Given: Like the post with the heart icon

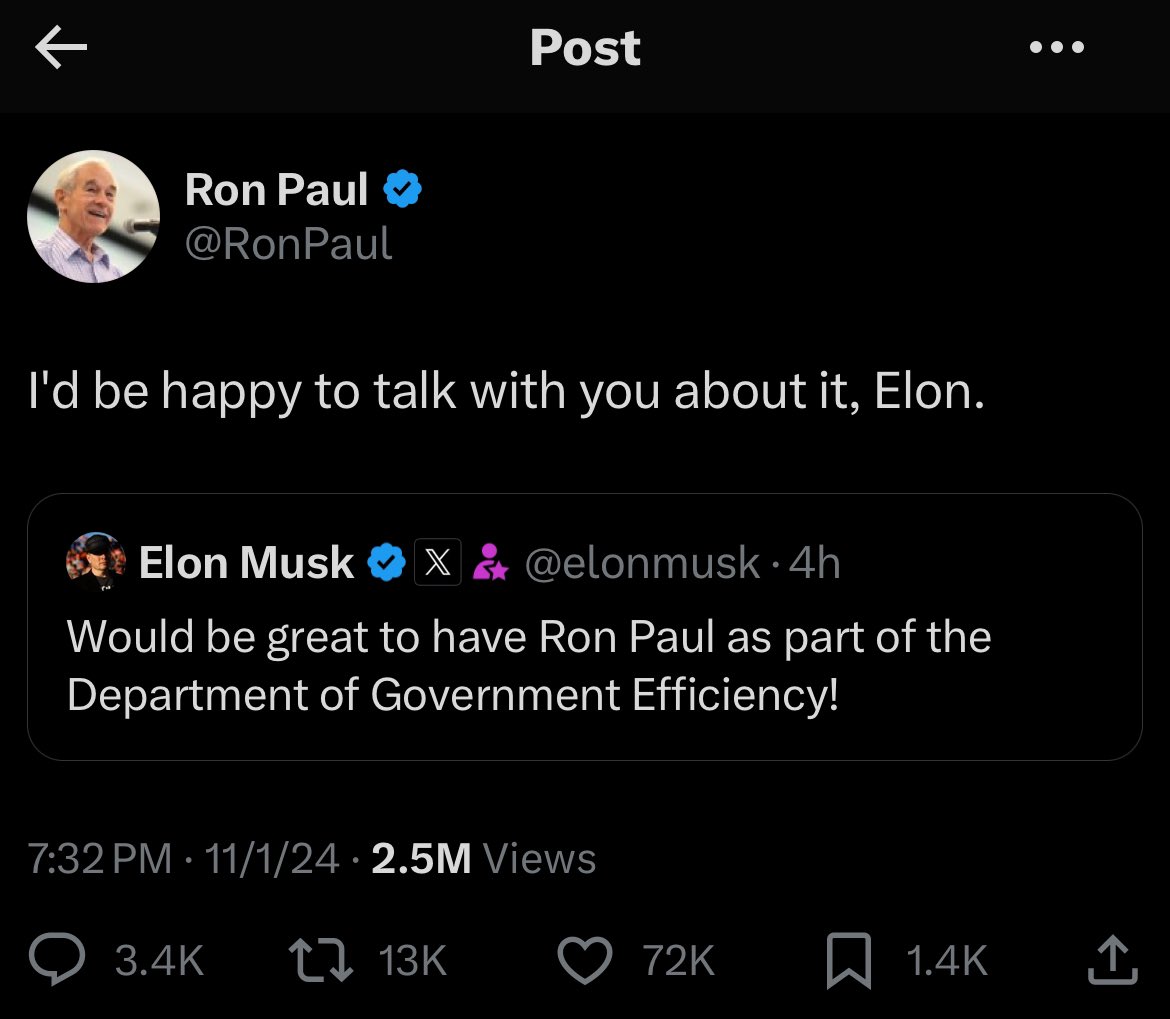Looking at the screenshot, I should (x=583, y=960).
